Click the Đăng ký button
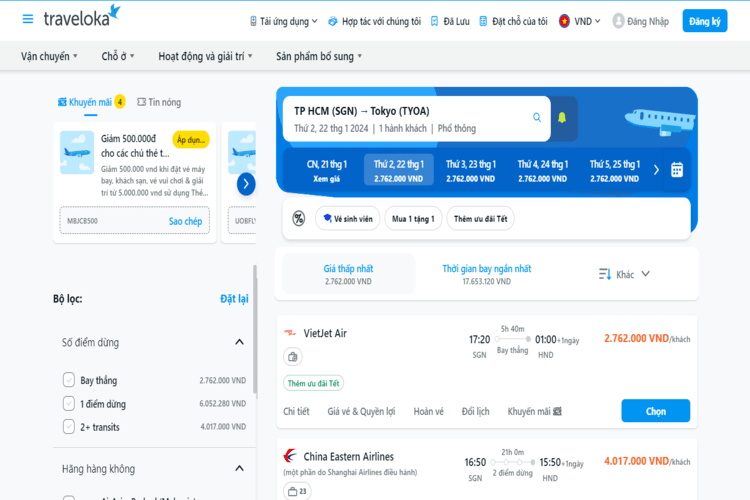750x500 pixels. point(705,21)
